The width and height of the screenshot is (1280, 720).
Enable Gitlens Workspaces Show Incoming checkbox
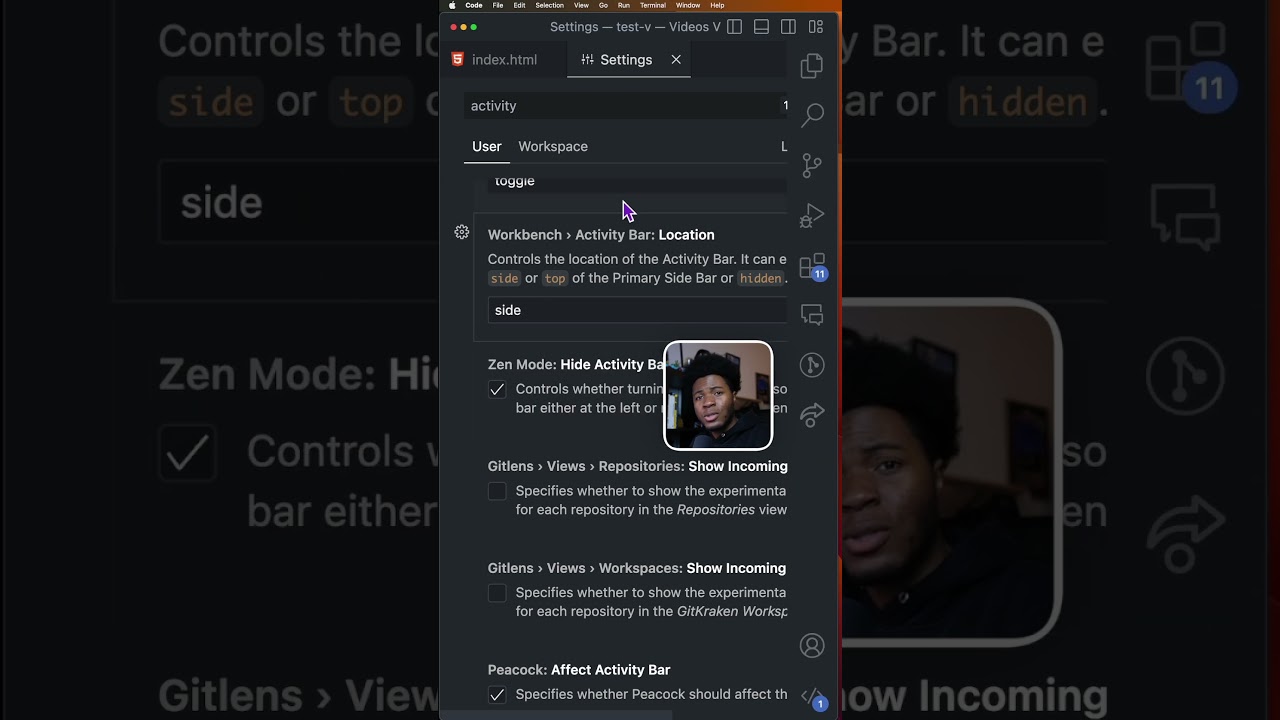(497, 593)
